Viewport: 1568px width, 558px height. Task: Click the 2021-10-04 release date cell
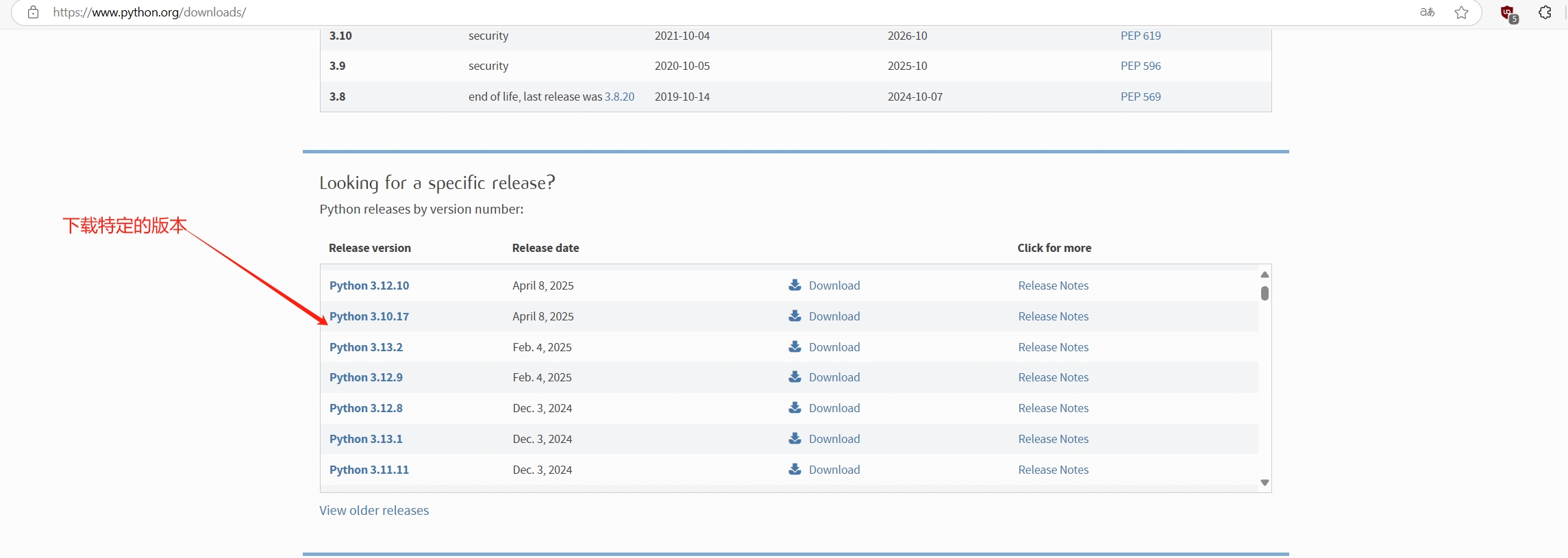point(682,36)
